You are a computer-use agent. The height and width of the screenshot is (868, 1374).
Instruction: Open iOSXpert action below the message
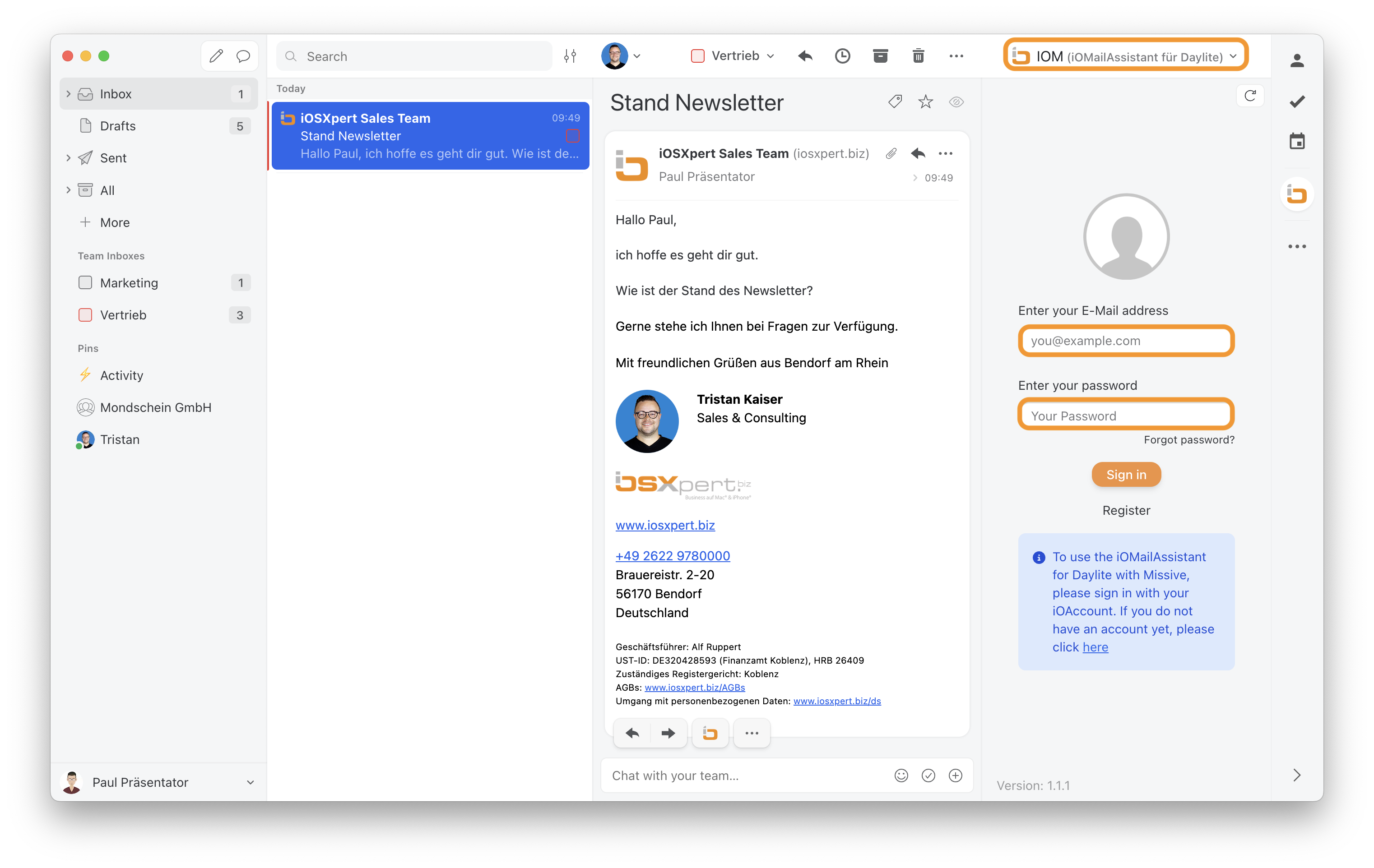(710, 733)
